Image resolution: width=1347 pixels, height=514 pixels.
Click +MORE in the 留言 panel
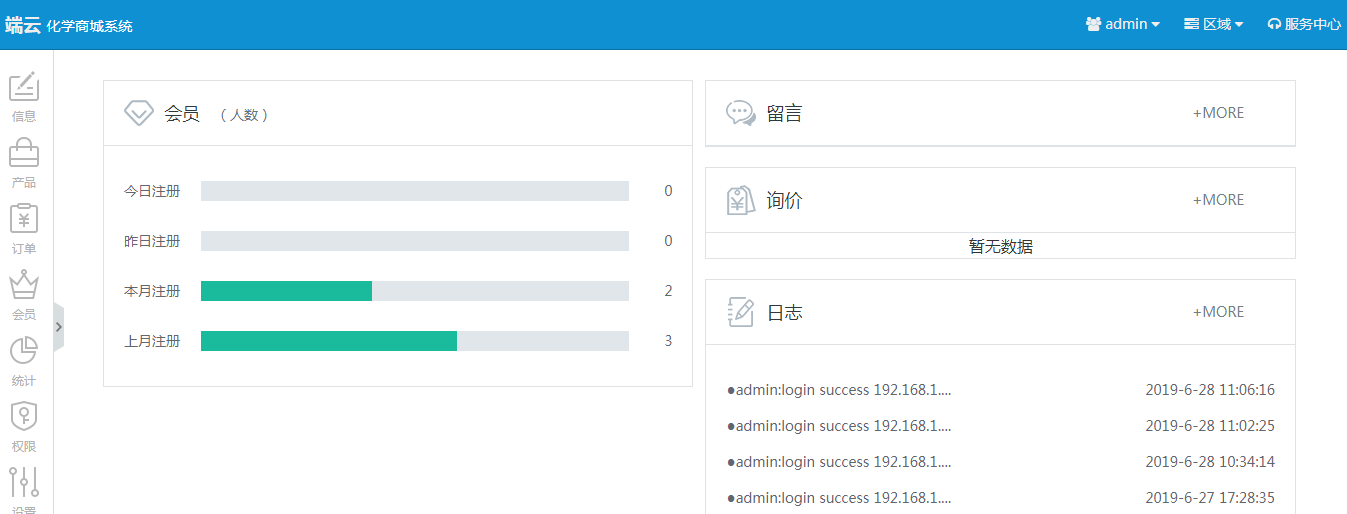pos(1218,113)
